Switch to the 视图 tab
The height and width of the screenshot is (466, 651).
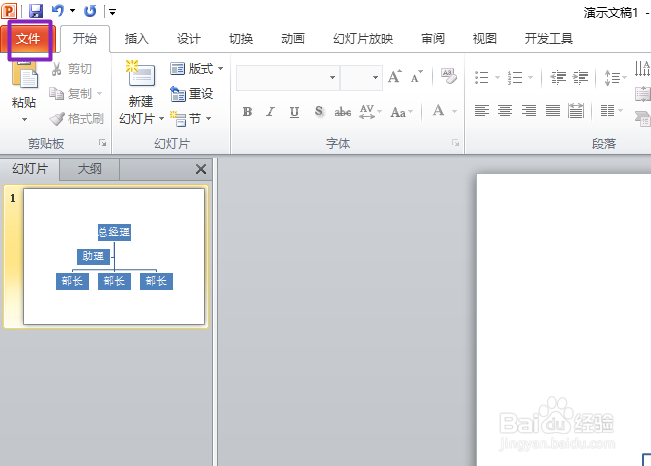(485, 39)
